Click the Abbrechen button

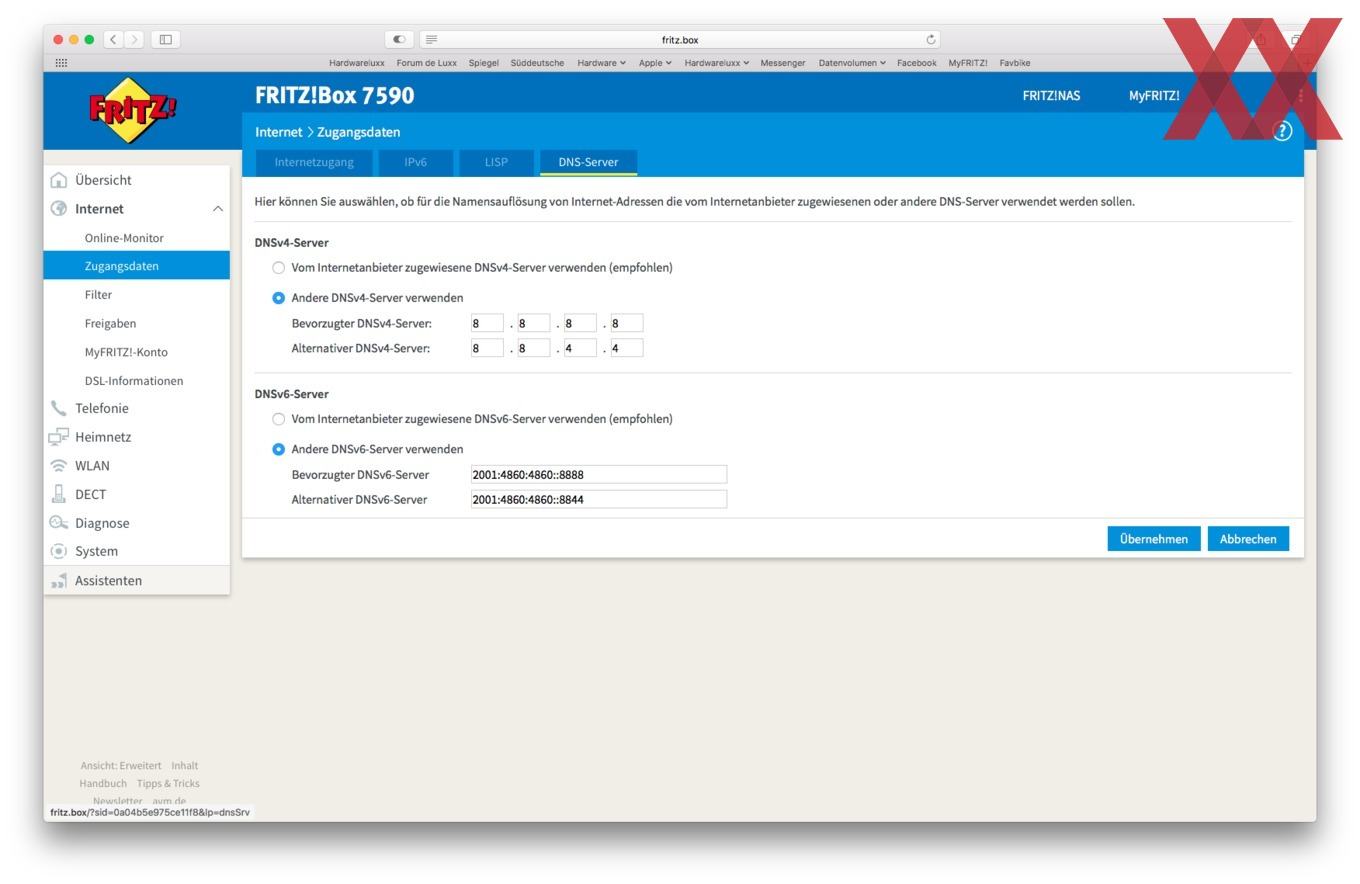pos(1248,539)
